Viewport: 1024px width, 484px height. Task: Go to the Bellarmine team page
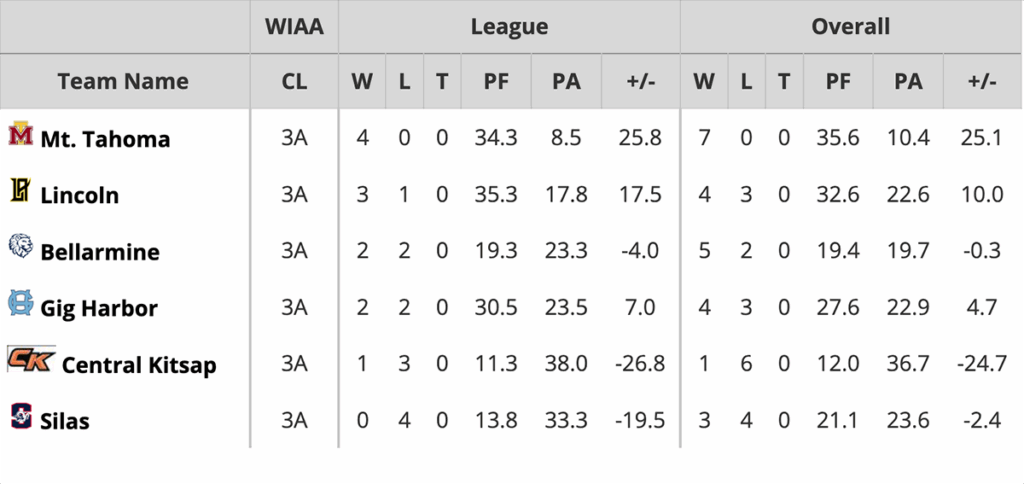100,251
